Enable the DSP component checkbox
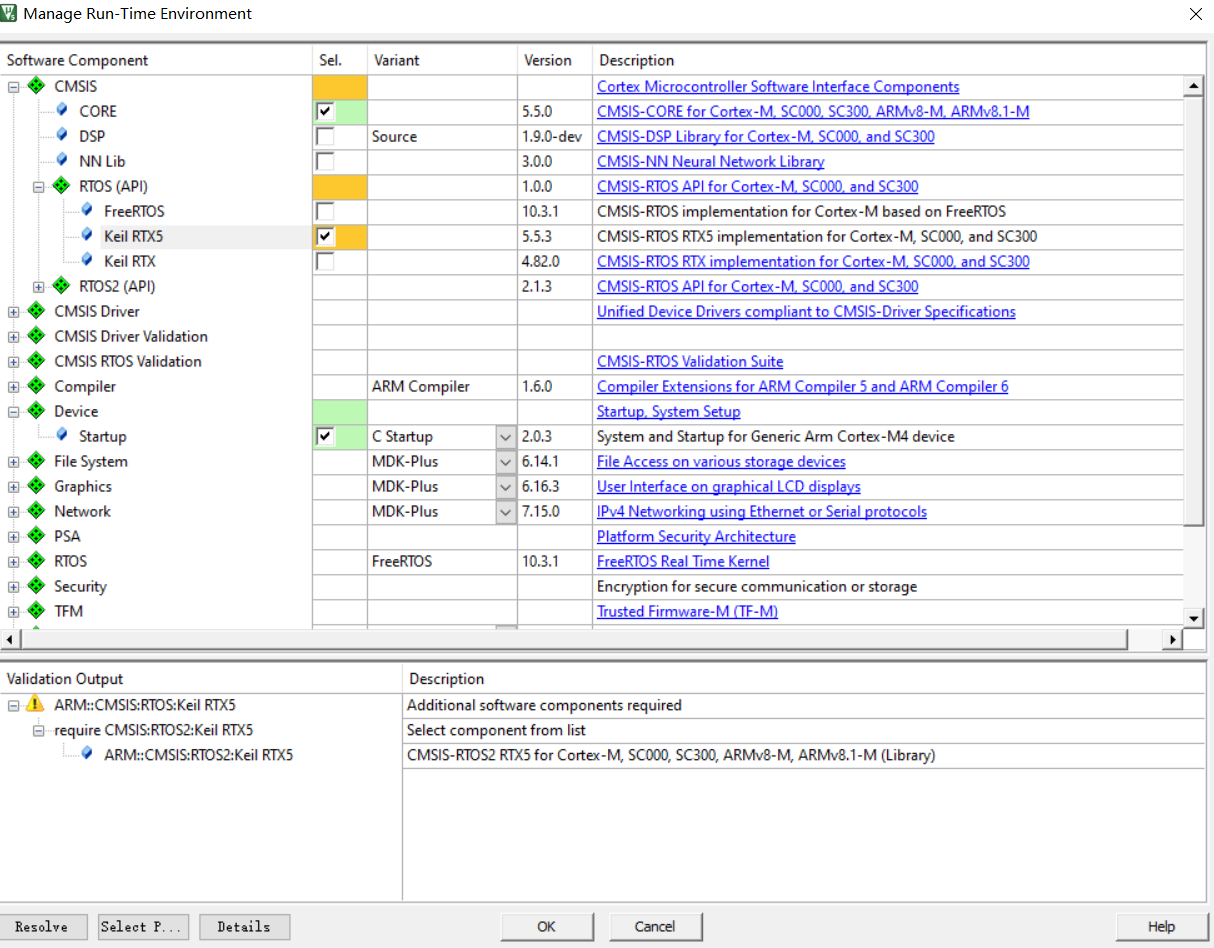1214x948 pixels. [x=324, y=136]
